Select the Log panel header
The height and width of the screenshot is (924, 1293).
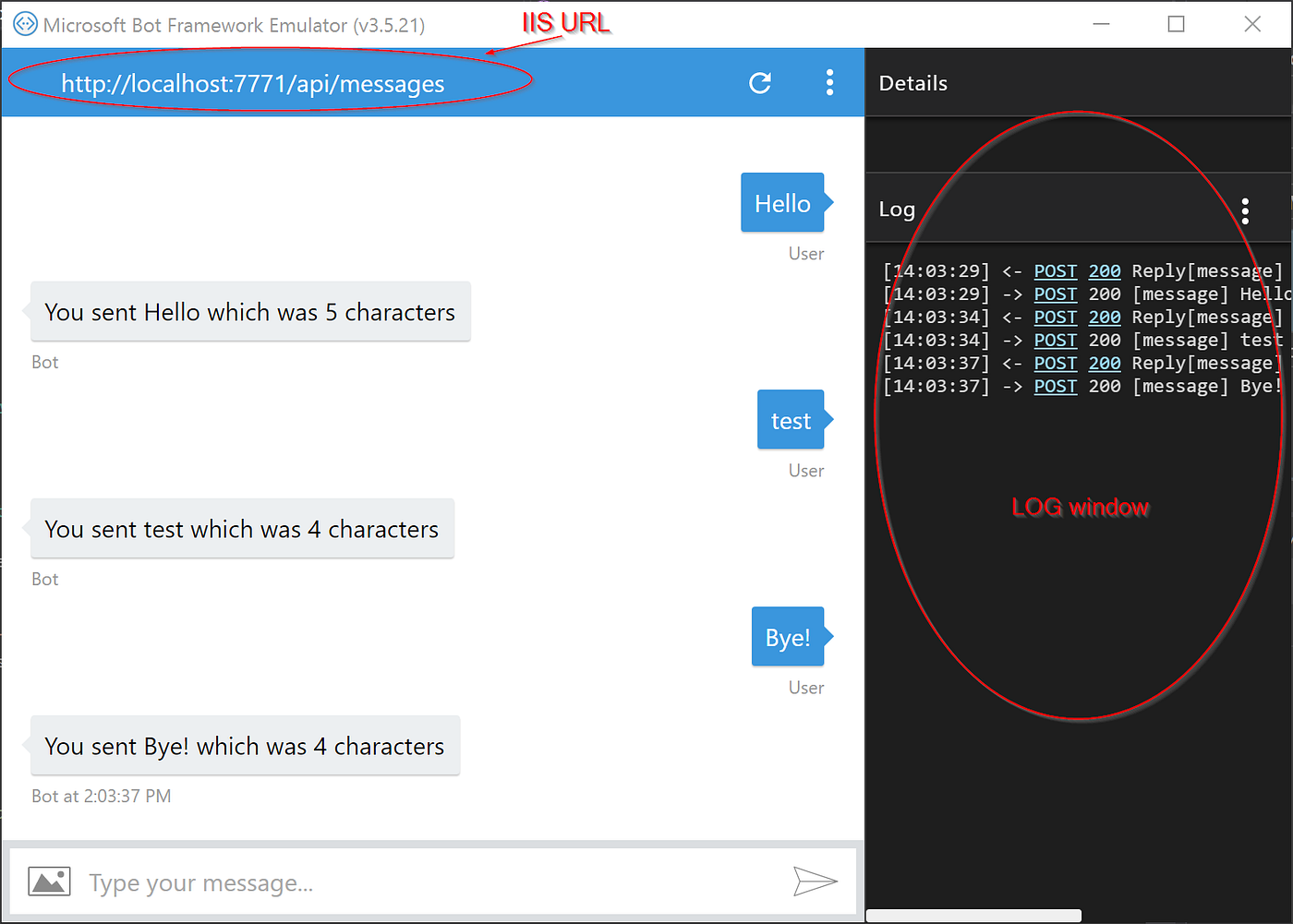(x=896, y=210)
